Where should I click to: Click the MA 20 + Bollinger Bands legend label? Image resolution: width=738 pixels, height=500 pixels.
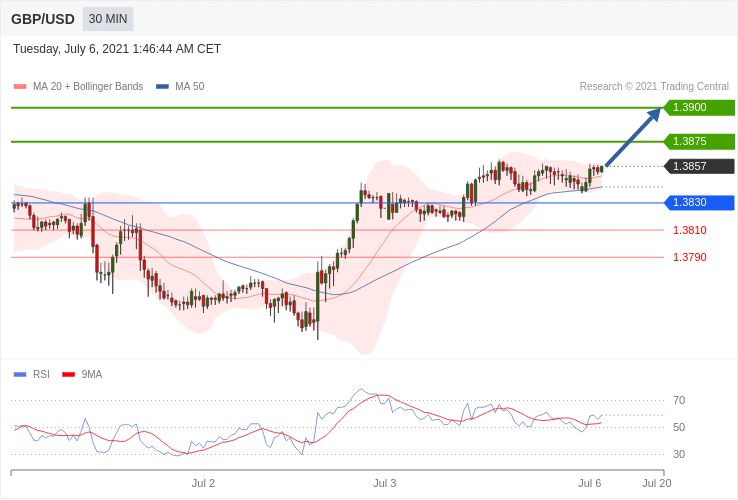click(88, 87)
